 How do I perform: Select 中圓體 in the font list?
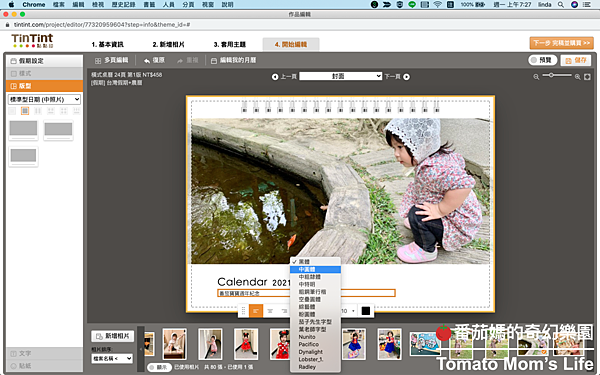(x=315, y=269)
